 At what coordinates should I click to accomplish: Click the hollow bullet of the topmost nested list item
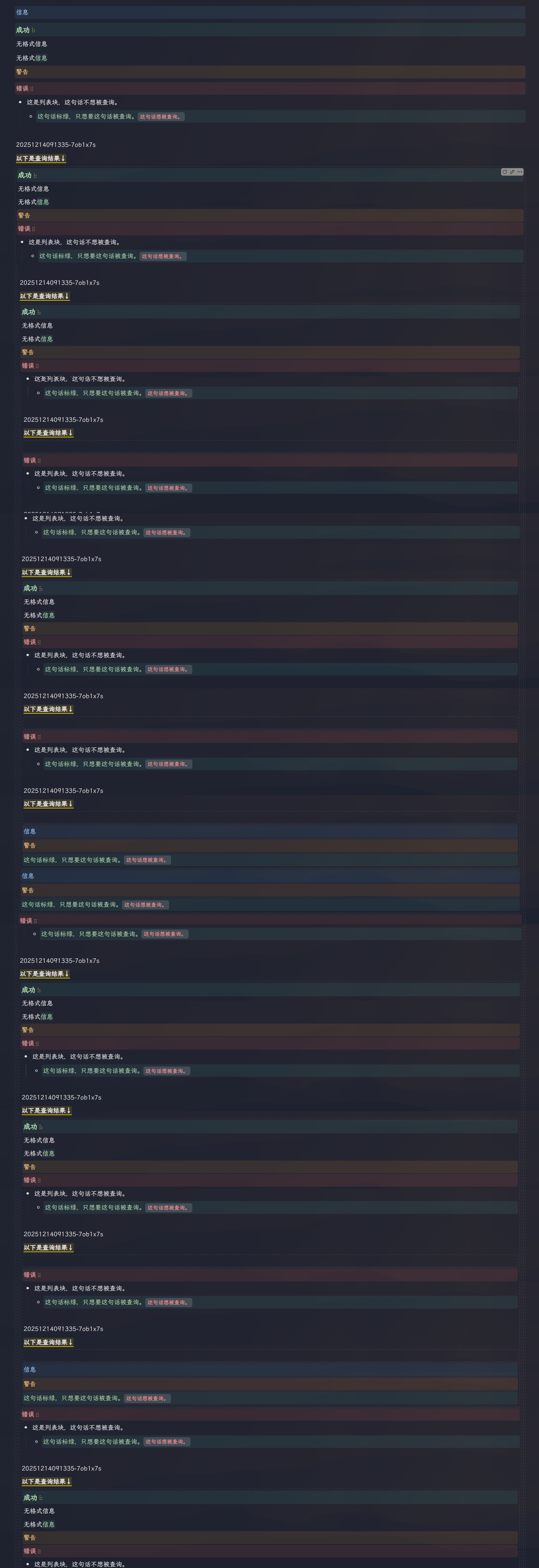click(x=31, y=116)
